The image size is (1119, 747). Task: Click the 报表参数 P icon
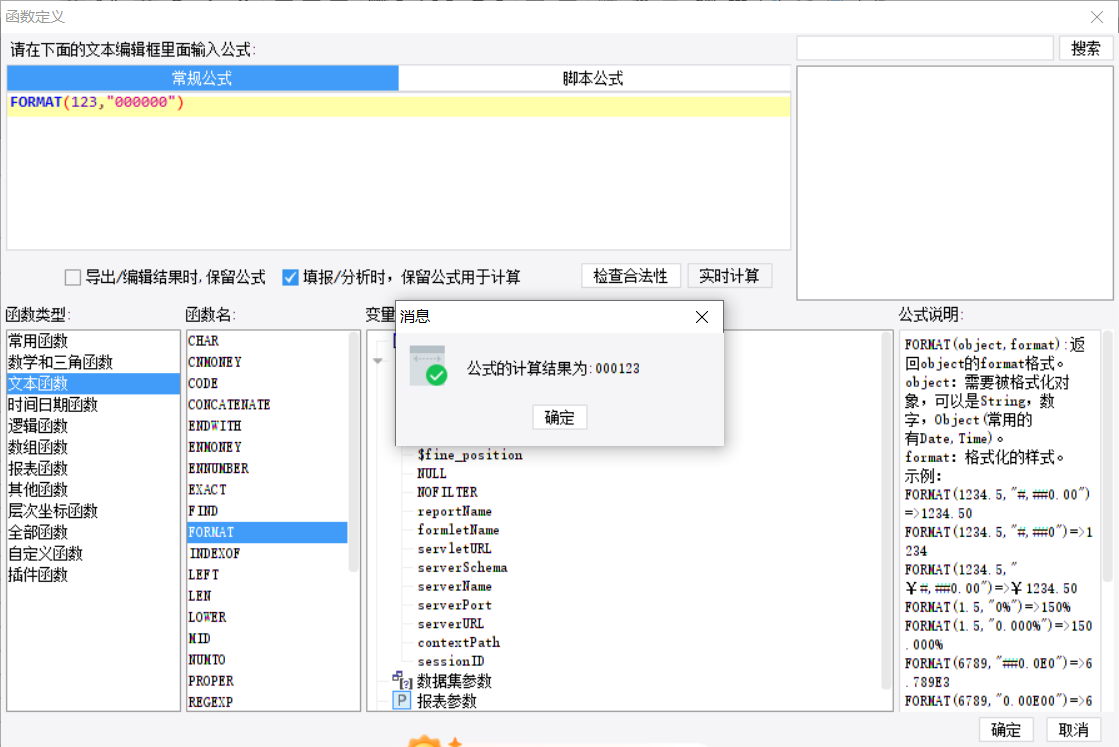pos(402,701)
